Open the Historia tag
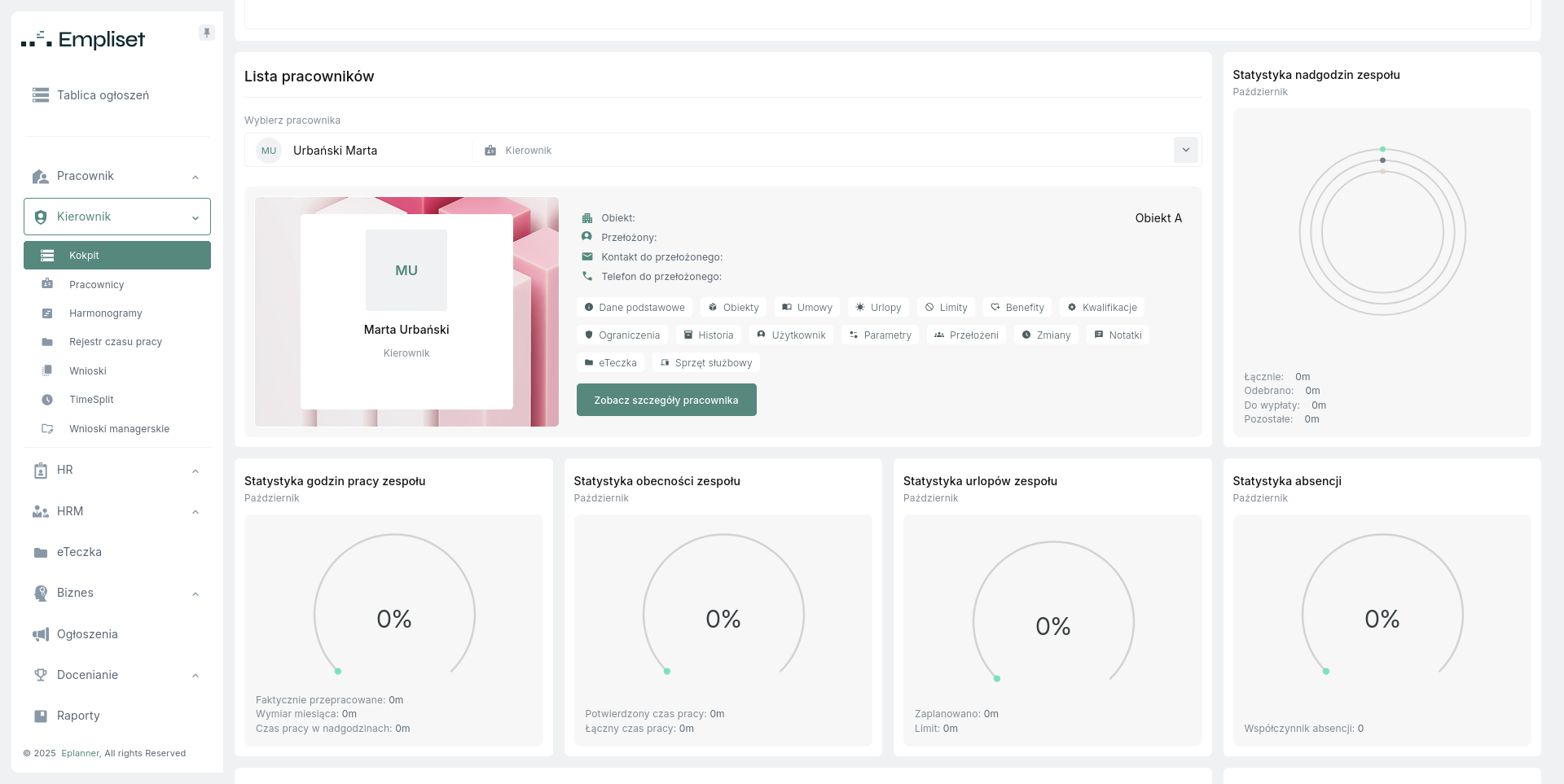 pos(709,335)
